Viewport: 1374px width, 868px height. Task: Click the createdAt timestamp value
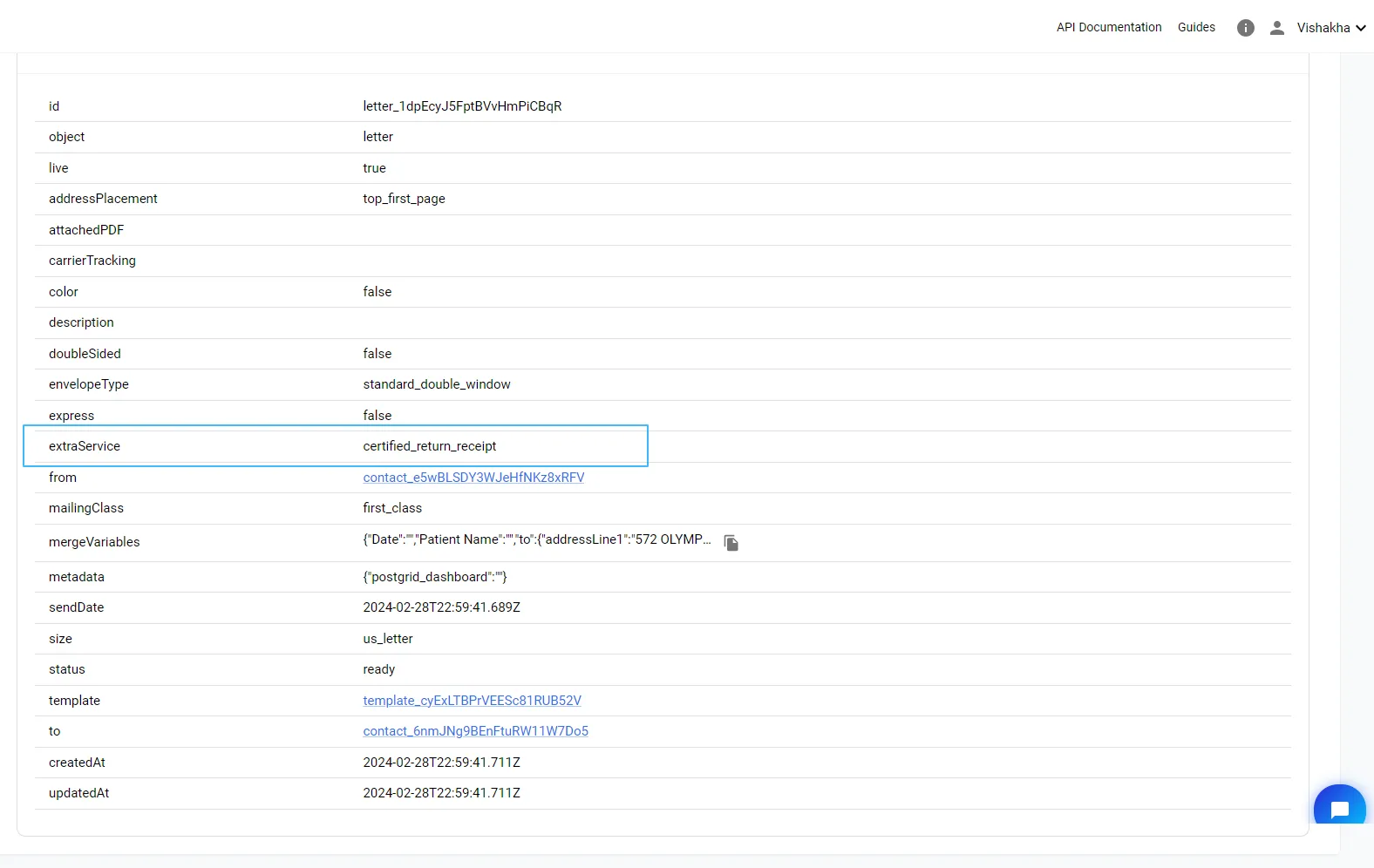(441, 763)
